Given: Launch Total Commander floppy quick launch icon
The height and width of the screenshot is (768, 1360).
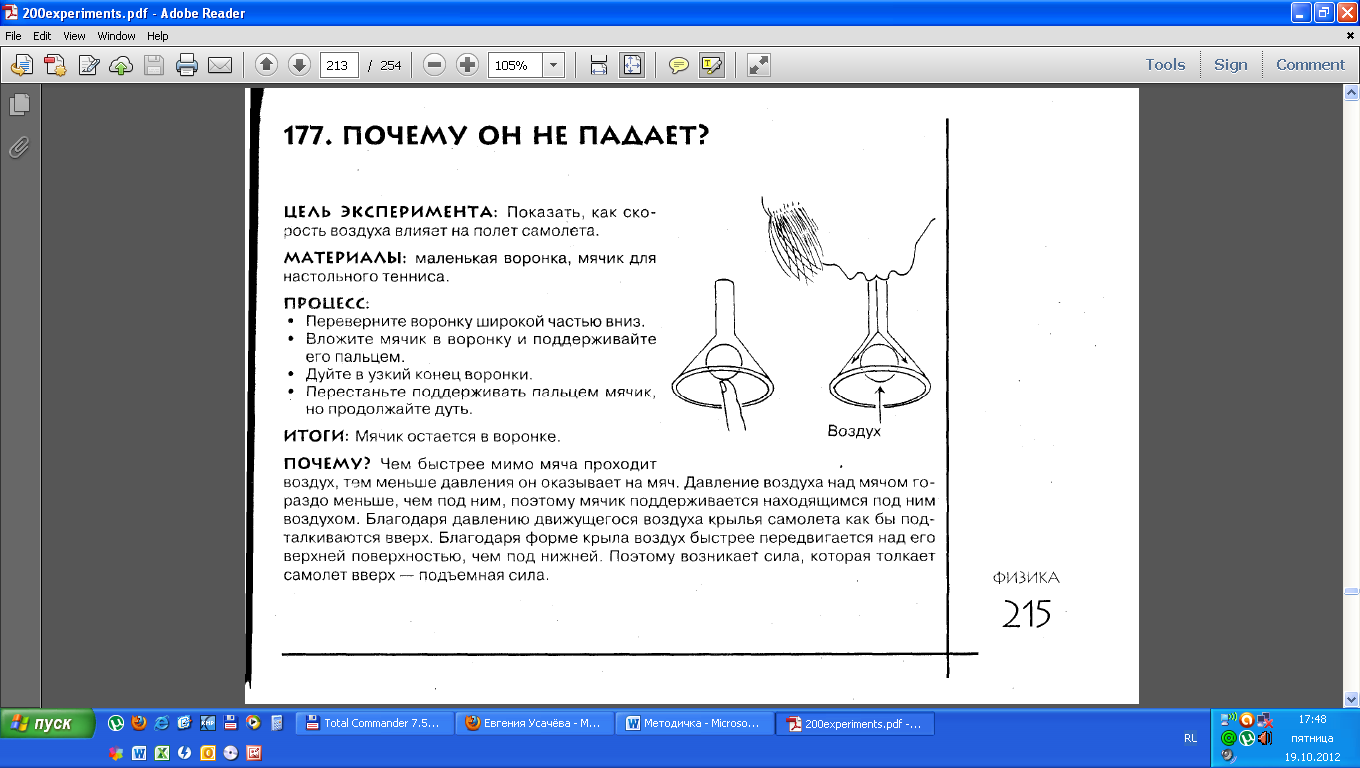Looking at the screenshot, I should pyautogui.click(x=231, y=723).
